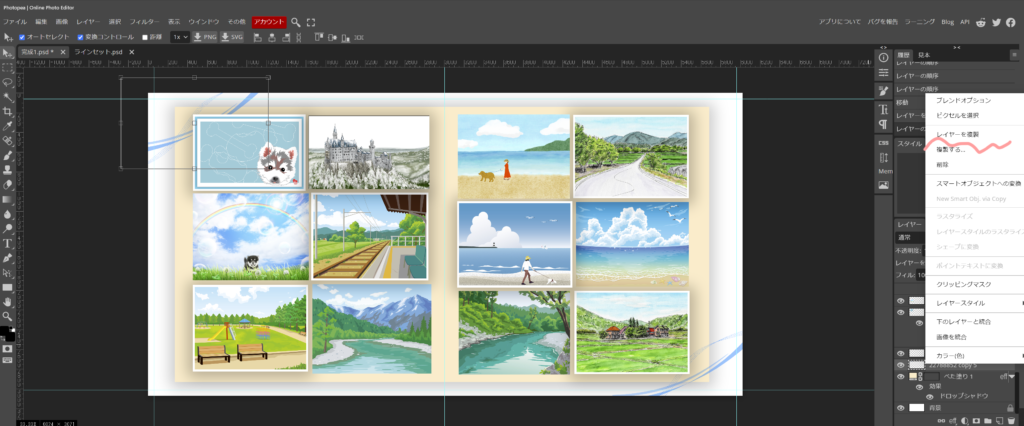This screenshot has height=426, width=1024.
Task: Open the Paragraph panel icon
Action: tap(883, 124)
